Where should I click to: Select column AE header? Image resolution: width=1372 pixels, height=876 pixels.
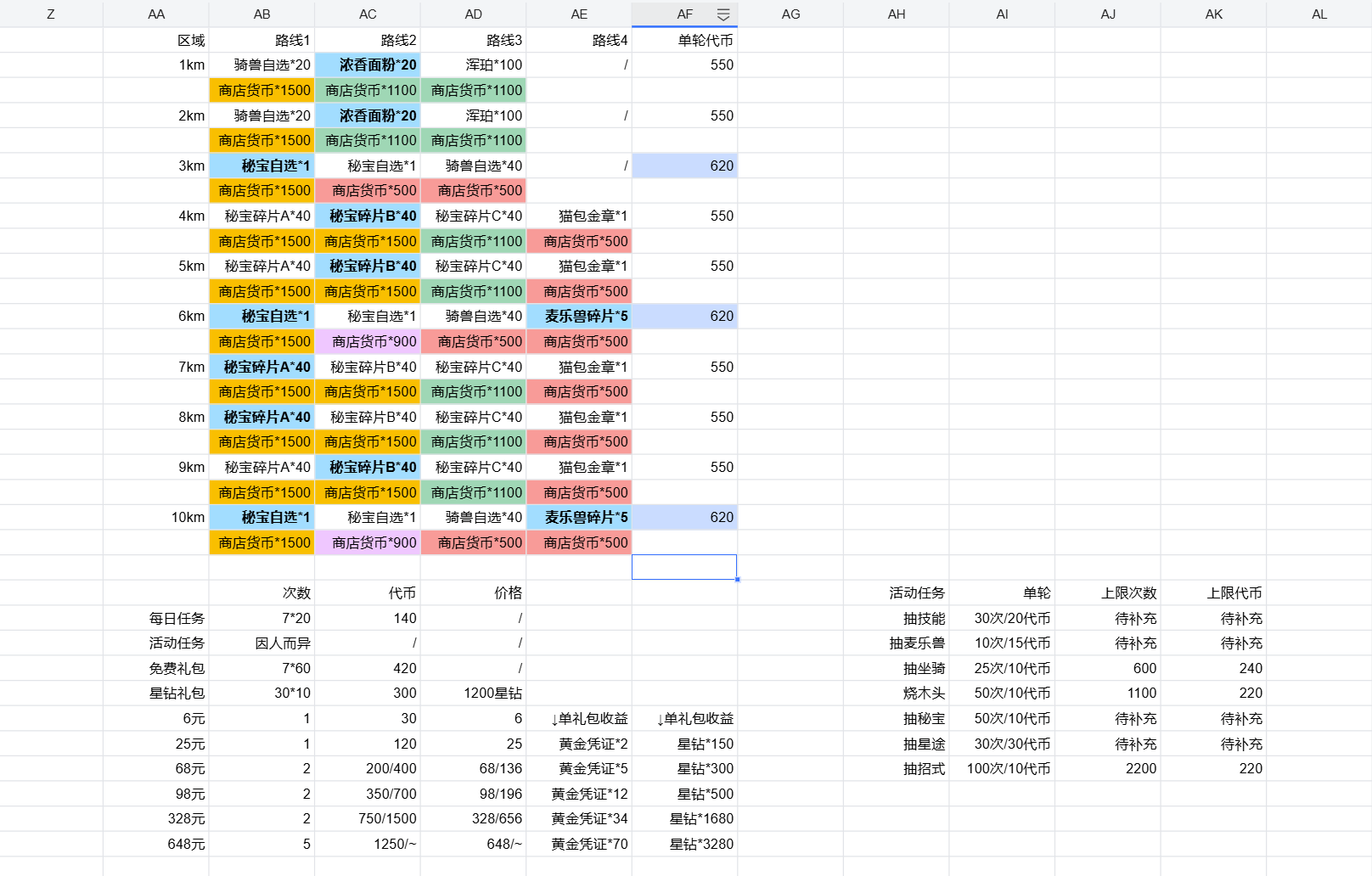point(579,14)
